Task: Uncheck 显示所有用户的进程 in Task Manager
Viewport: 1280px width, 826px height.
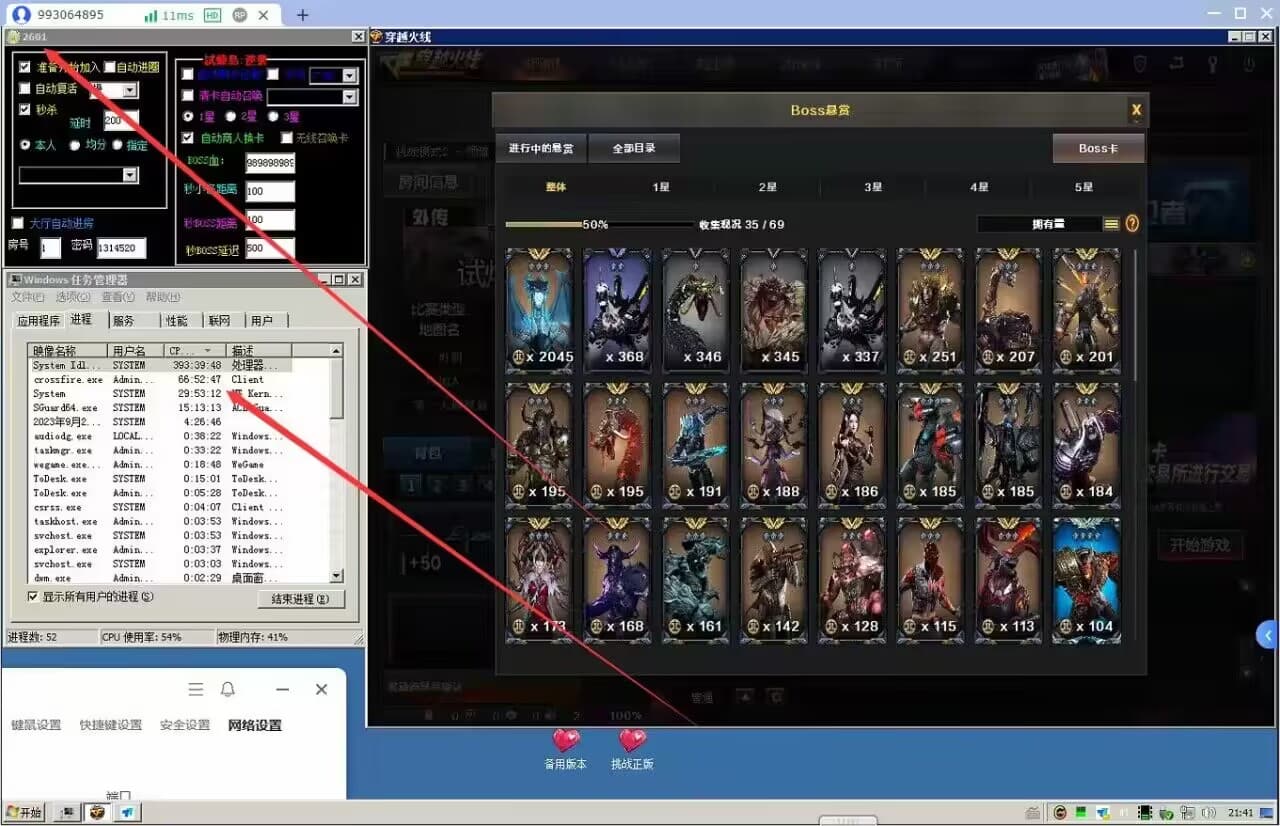Action: click(x=33, y=597)
